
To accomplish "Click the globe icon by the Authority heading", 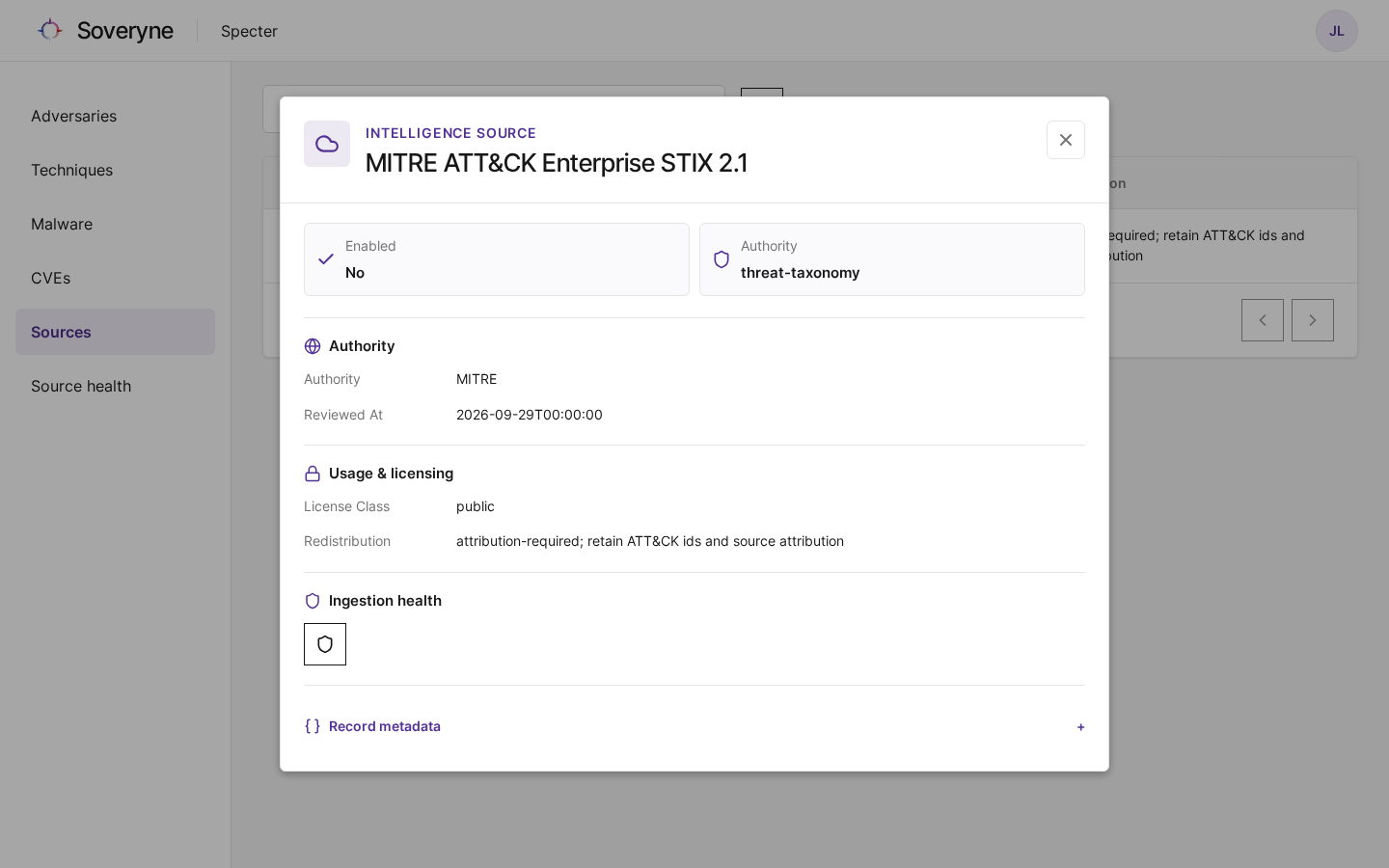I will 313,346.
